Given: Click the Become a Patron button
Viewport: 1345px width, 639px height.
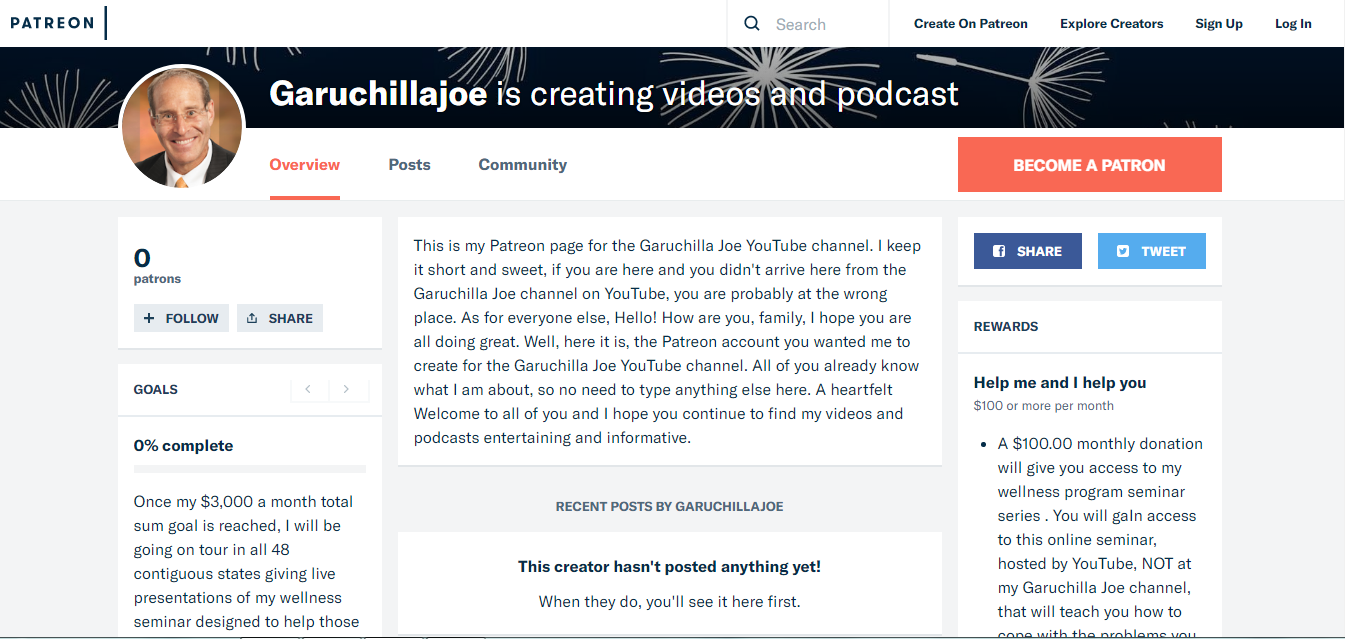Looking at the screenshot, I should point(1090,165).
